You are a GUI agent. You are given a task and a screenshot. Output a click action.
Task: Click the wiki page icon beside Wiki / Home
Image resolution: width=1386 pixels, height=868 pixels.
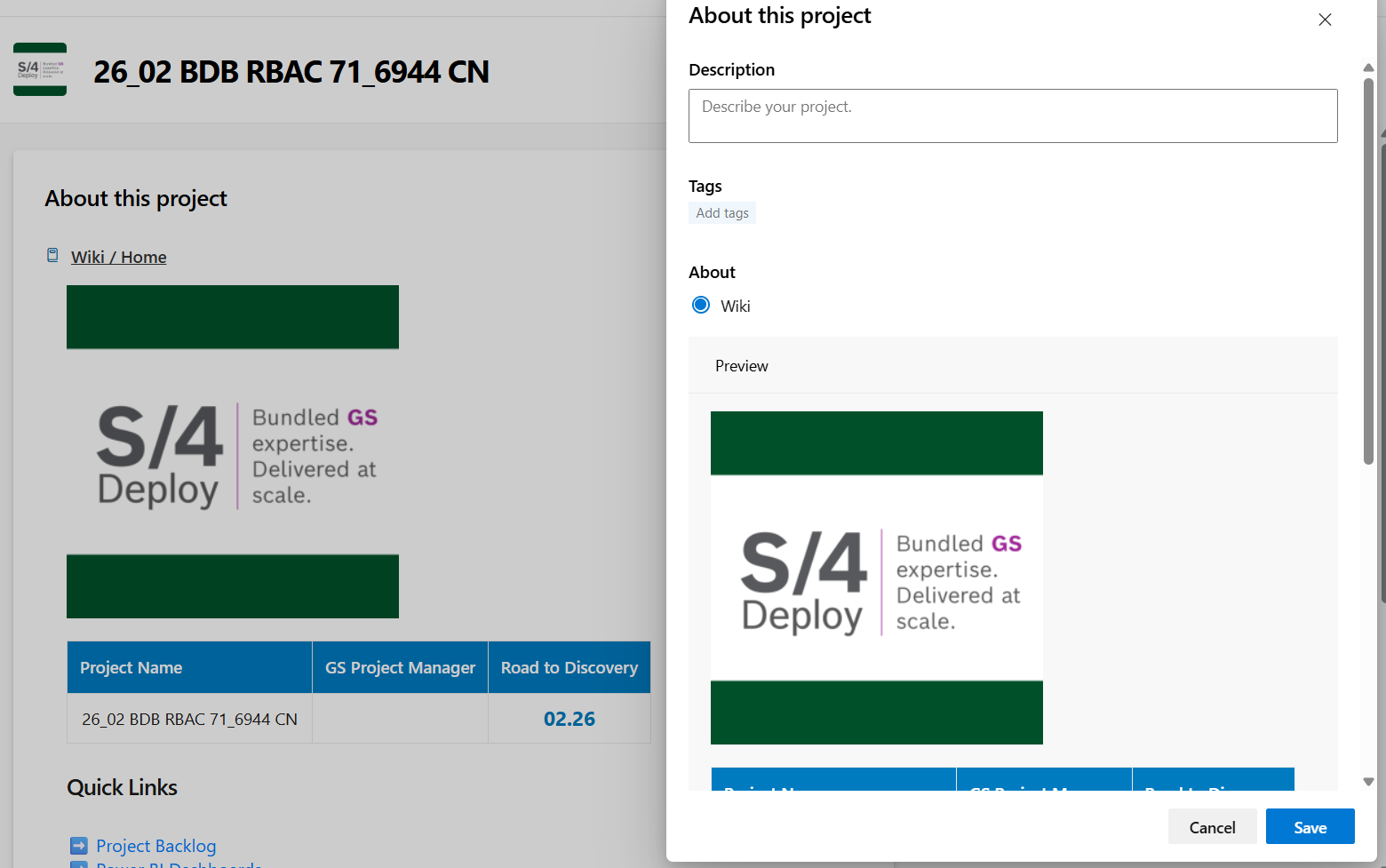tap(52, 256)
